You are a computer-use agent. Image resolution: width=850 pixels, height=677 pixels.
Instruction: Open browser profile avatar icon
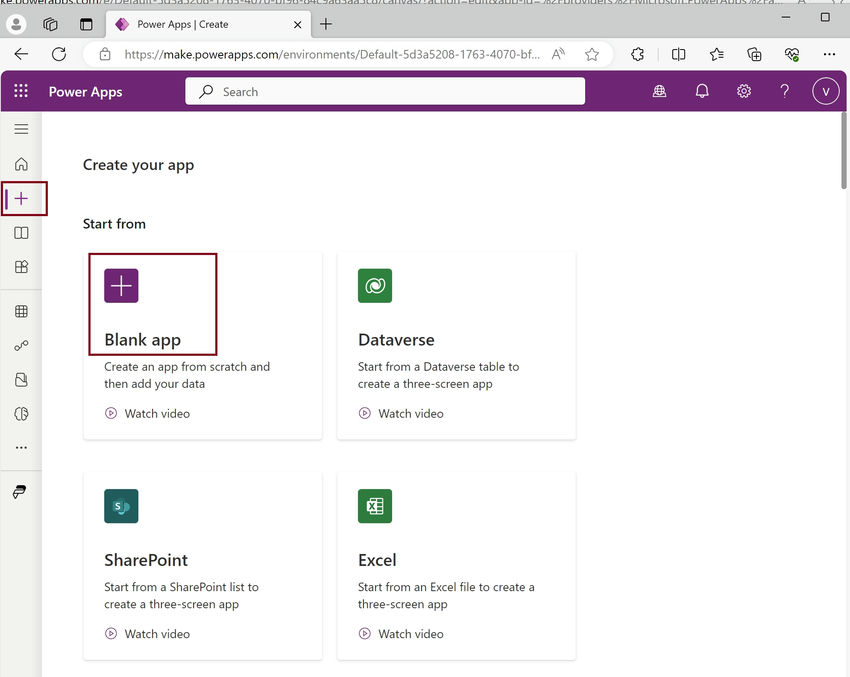16,24
